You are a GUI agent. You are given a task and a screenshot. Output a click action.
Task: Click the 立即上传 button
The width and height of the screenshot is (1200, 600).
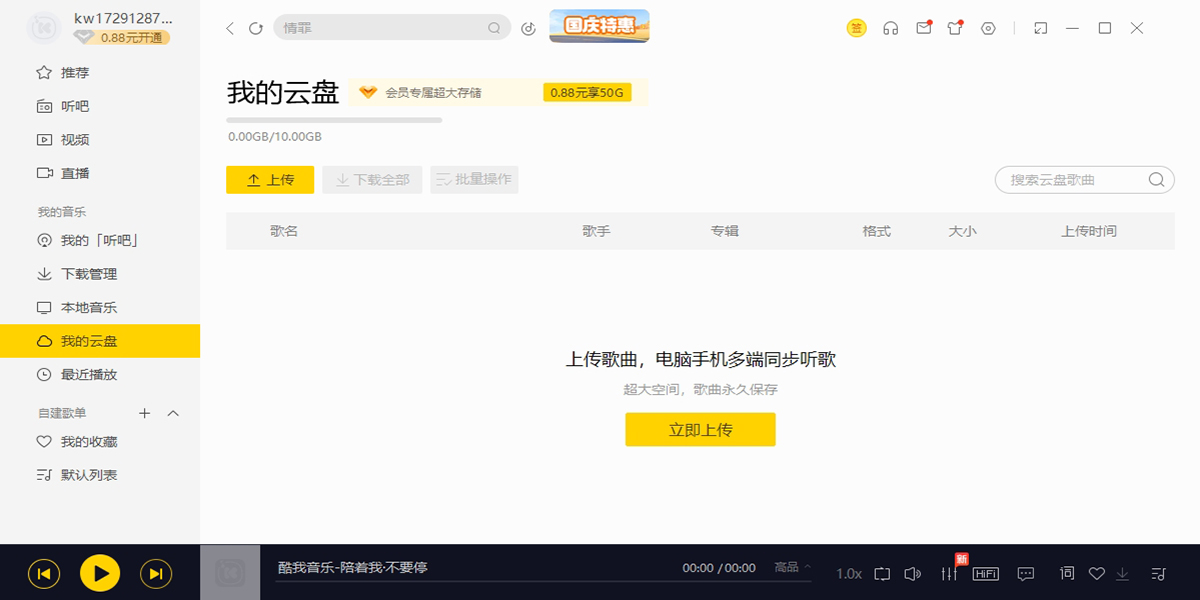pos(700,430)
